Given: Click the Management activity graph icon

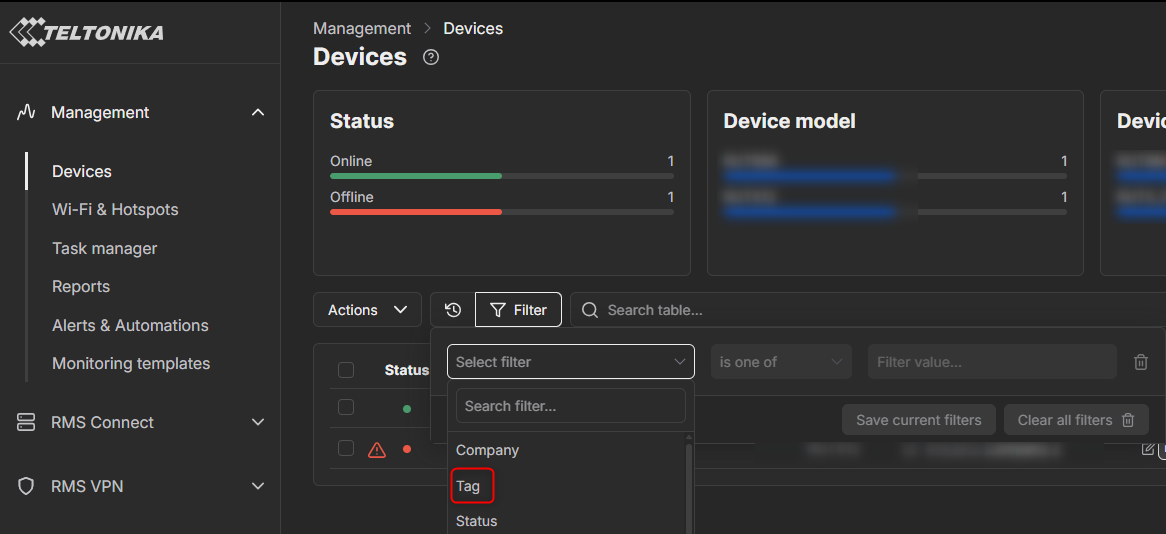Looking at the screenshot, I should tap(26, 112).
